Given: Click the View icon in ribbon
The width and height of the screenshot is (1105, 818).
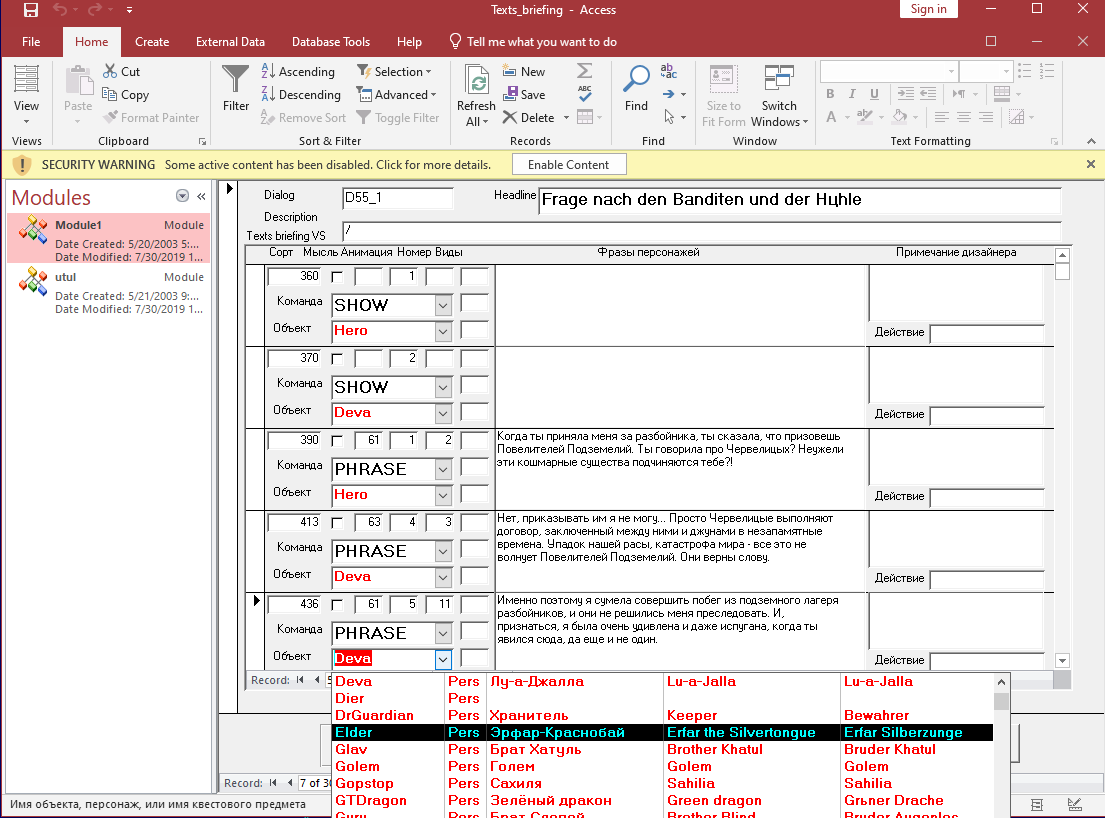Looking at the screenshot, I should (27, 80).
